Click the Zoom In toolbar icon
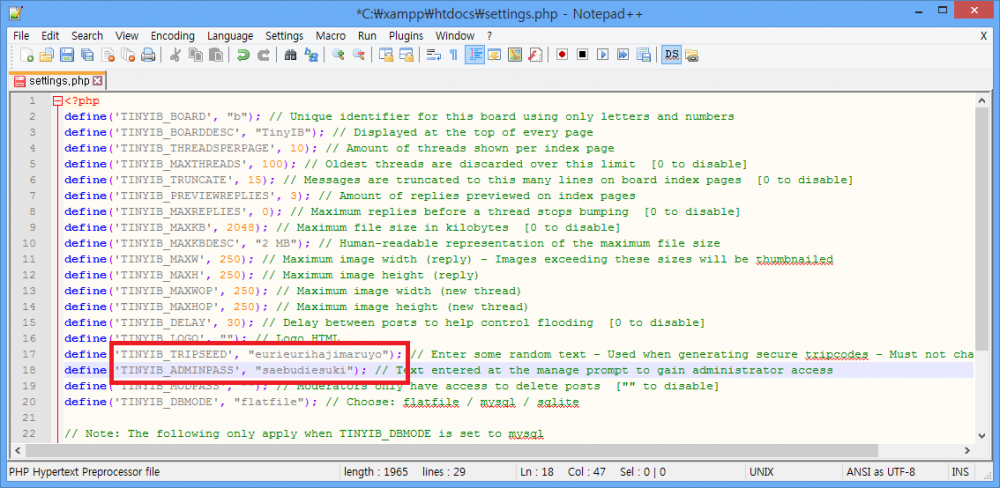This screenshot has width=1000, height=488. 339,55
